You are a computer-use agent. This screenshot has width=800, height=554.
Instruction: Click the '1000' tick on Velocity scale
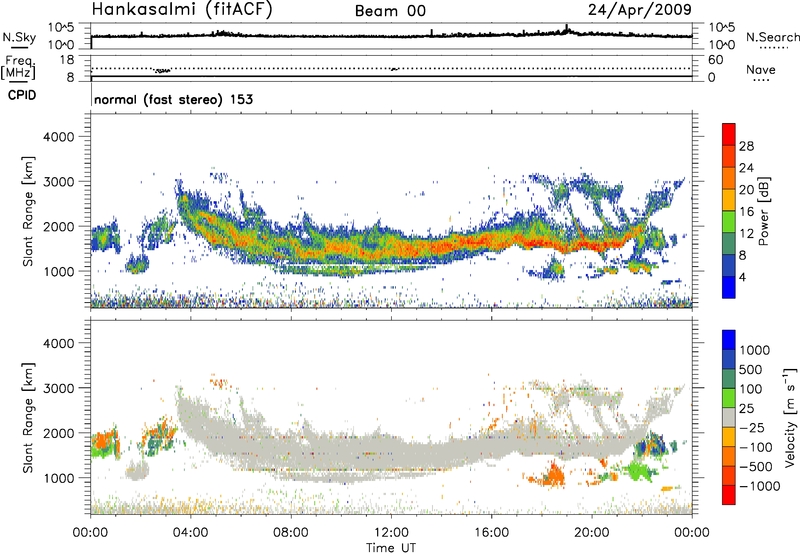coord(754,350)
